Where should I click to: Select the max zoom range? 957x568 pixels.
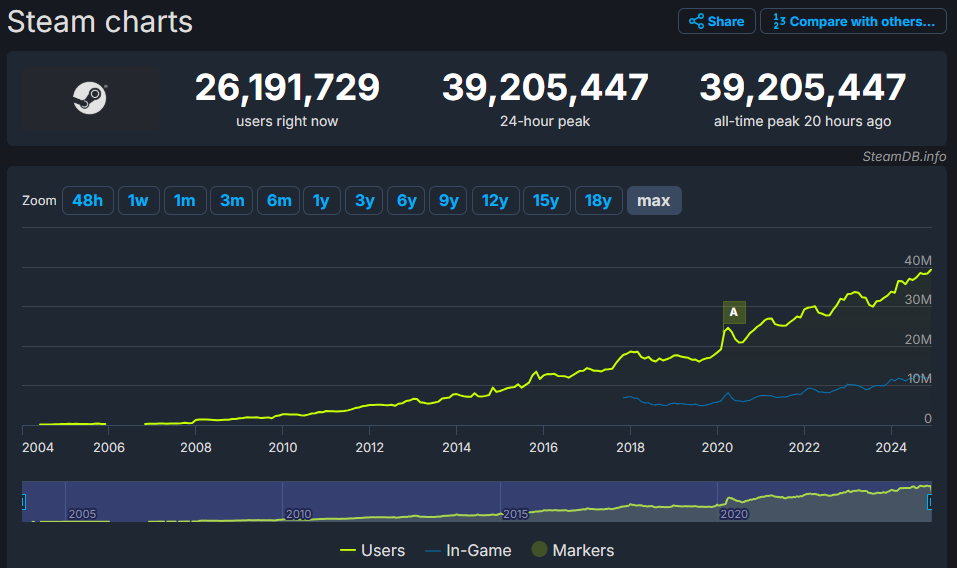(x=654, y=201)
